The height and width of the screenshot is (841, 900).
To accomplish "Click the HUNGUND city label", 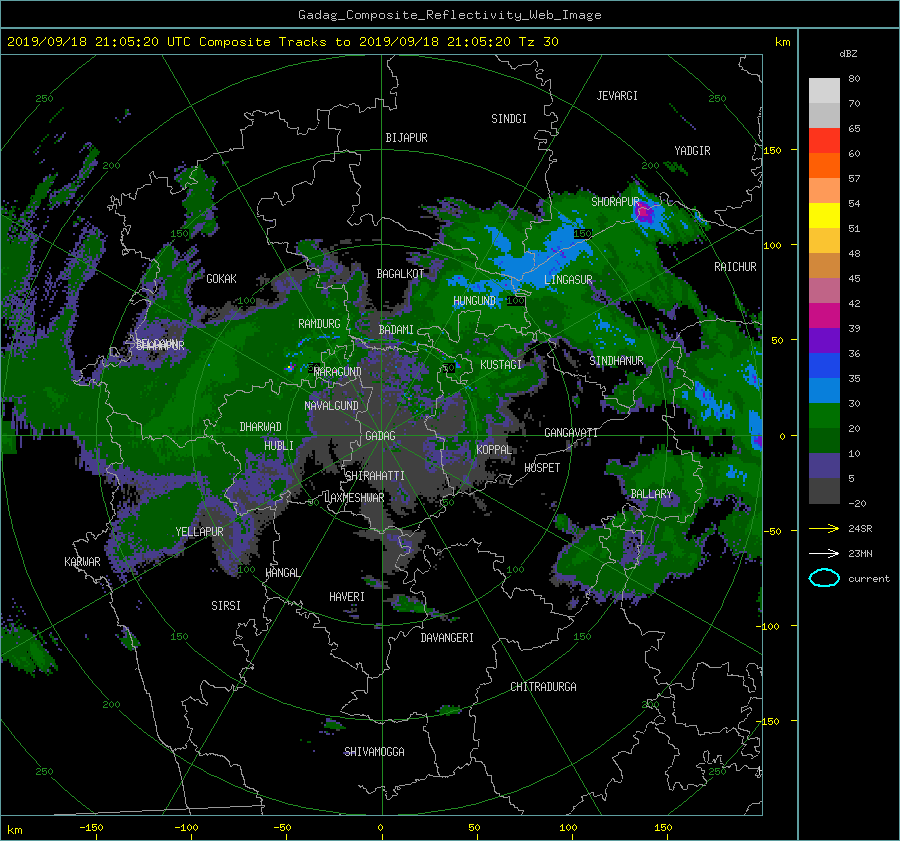I will click(474, 301).
